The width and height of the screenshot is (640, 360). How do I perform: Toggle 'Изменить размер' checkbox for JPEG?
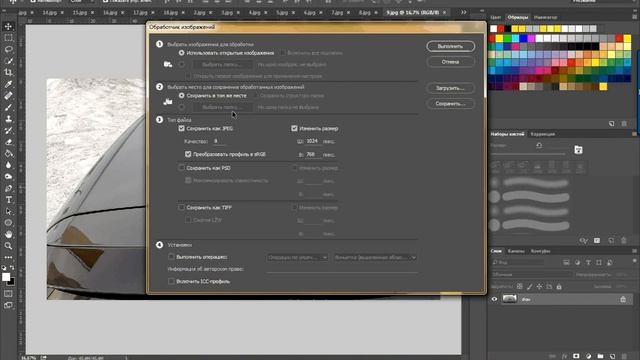pyautogui.click(x=294, y=129)
